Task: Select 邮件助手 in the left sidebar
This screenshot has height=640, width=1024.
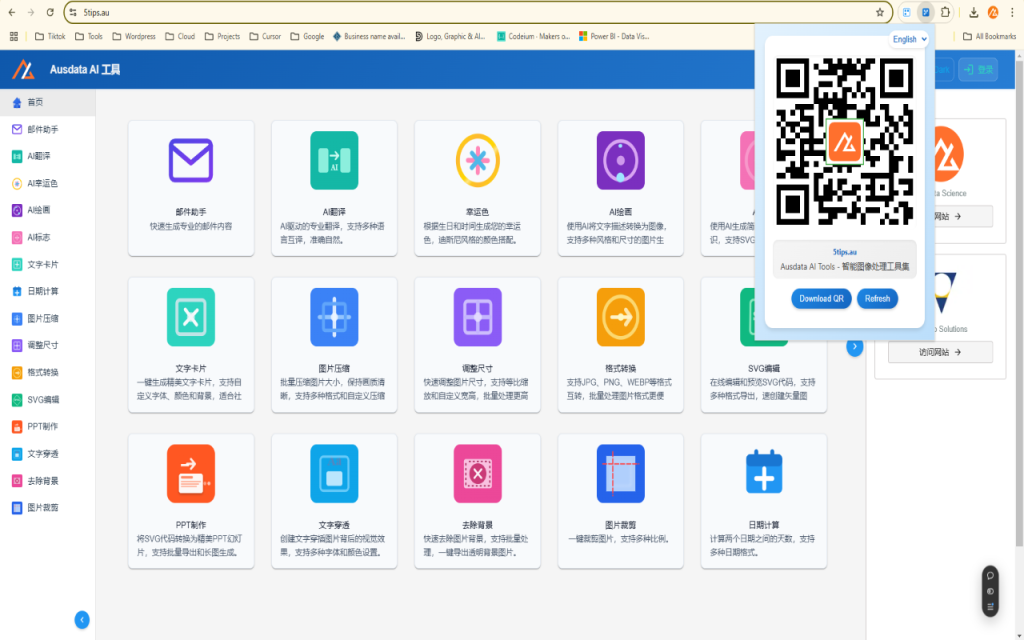Action: pos(48,129)
